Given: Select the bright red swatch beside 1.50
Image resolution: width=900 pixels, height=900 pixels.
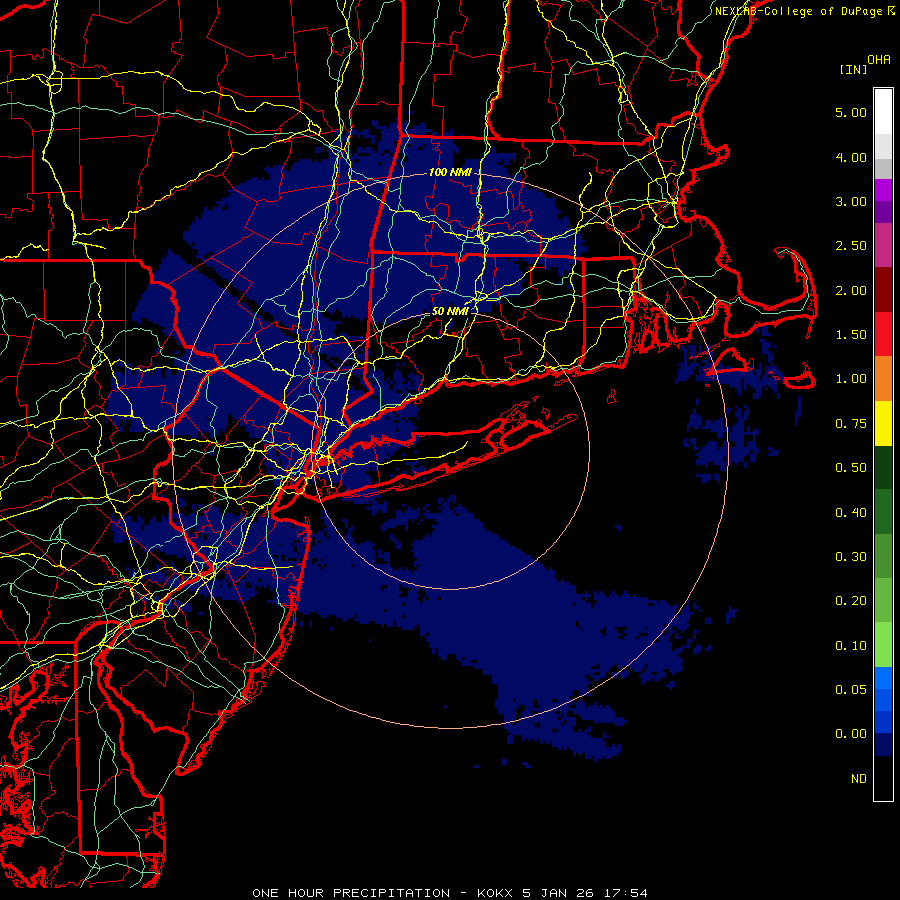Looking at the screenshot, I should click(x=883, y=334).
